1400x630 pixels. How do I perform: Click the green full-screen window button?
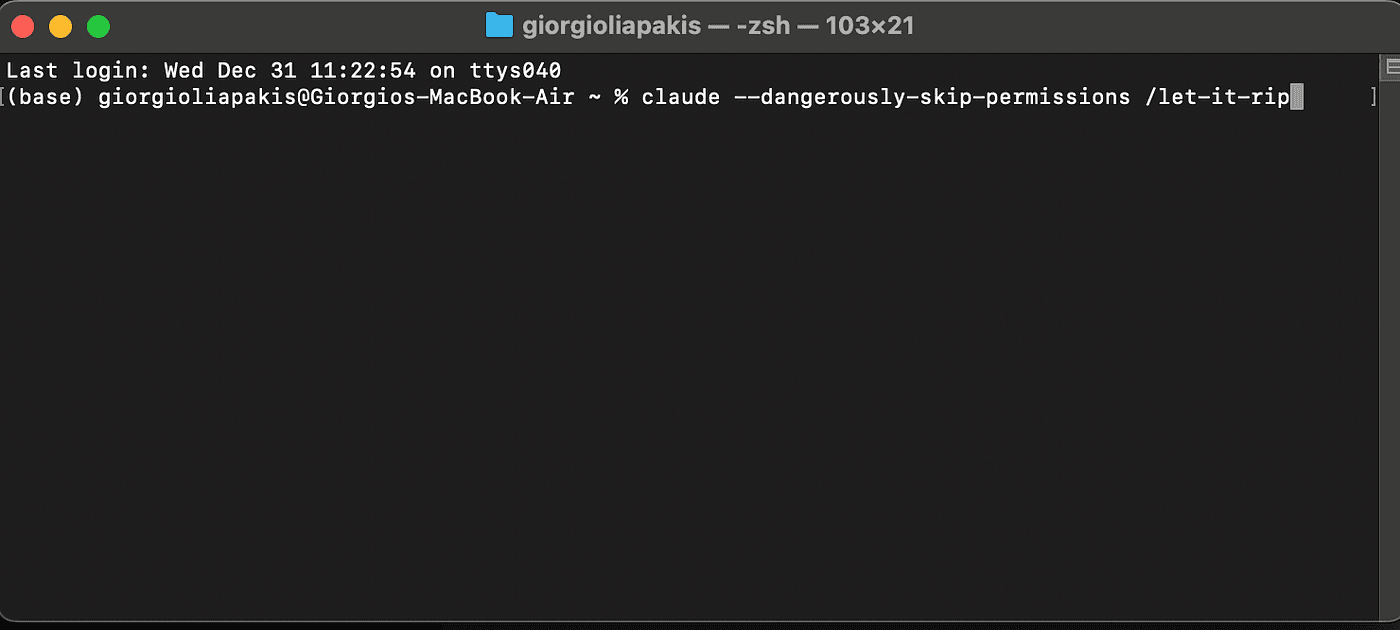coord(98,27)
